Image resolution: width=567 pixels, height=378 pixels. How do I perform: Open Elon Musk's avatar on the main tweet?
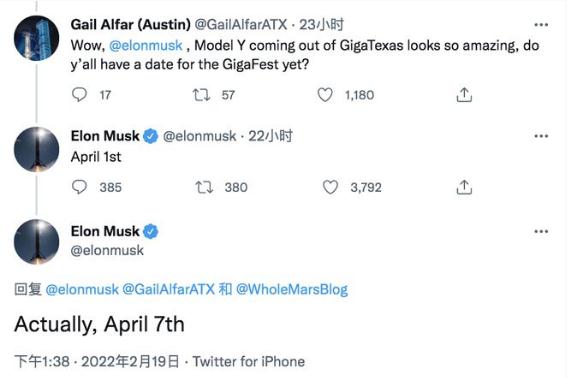click(37, 242)
